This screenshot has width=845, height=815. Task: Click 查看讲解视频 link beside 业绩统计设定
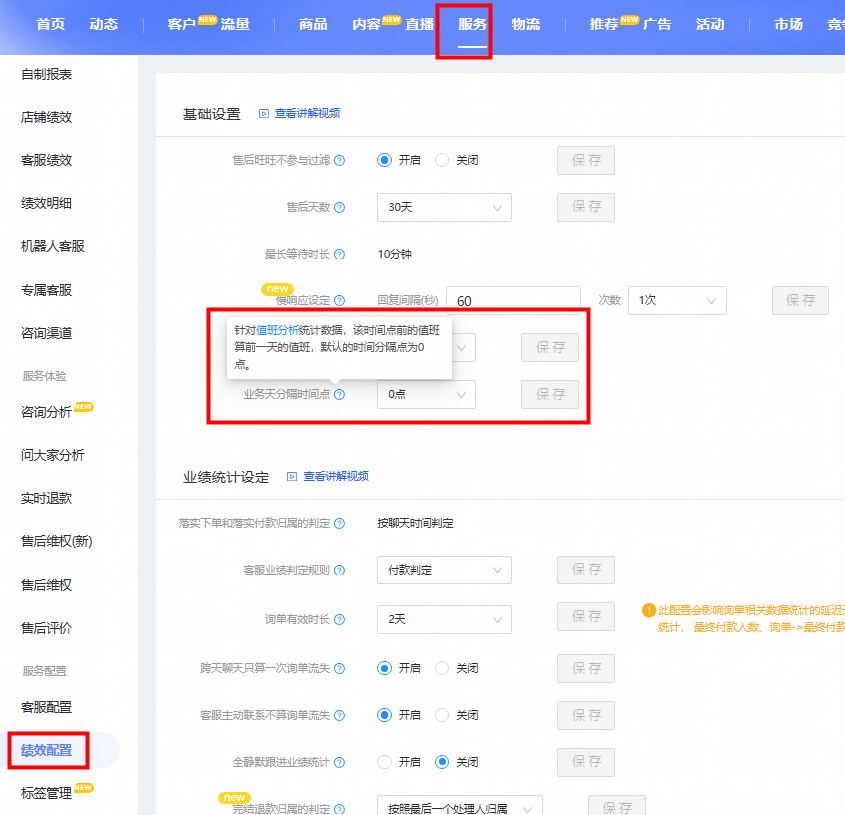click(x=336, y=476)
